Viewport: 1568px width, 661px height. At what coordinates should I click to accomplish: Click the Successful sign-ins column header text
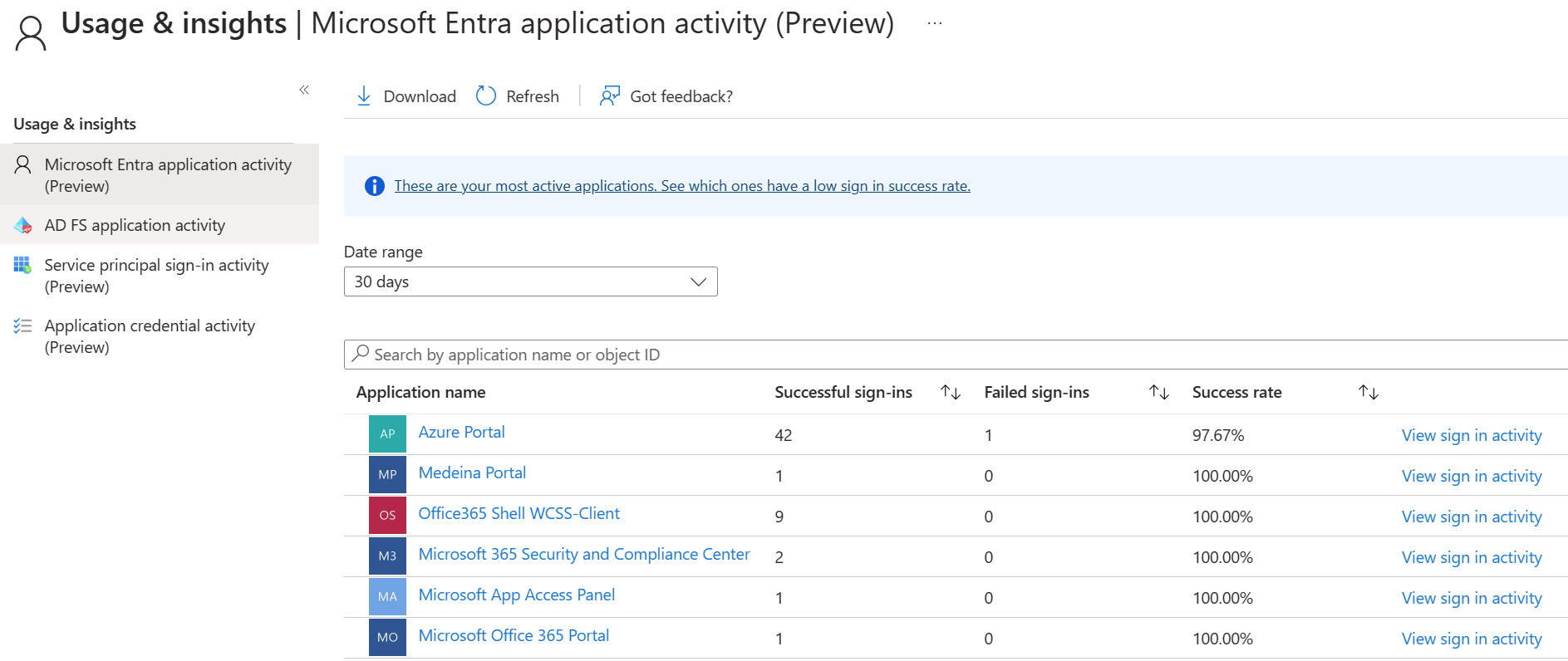tap(843, 392)
